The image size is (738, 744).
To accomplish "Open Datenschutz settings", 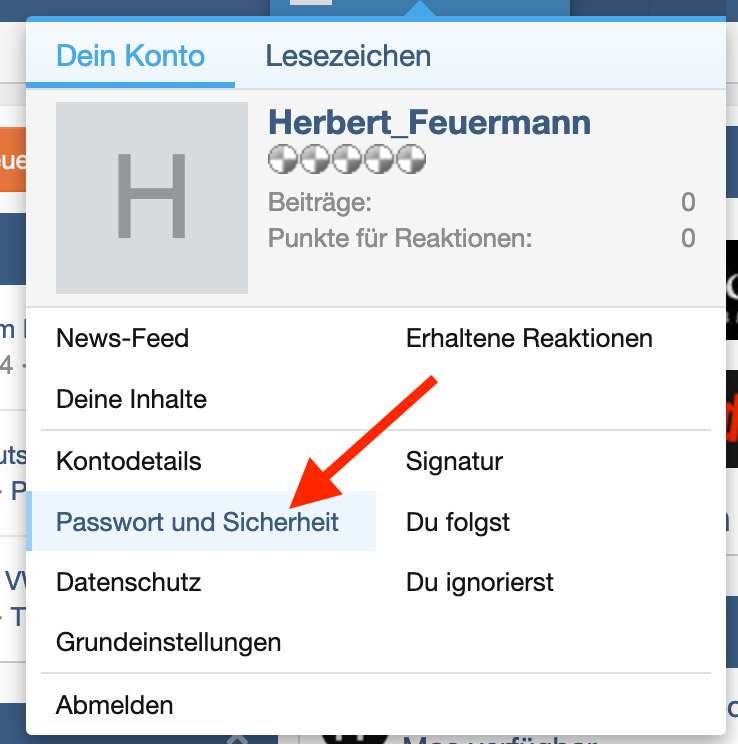I will coord(128,581).
